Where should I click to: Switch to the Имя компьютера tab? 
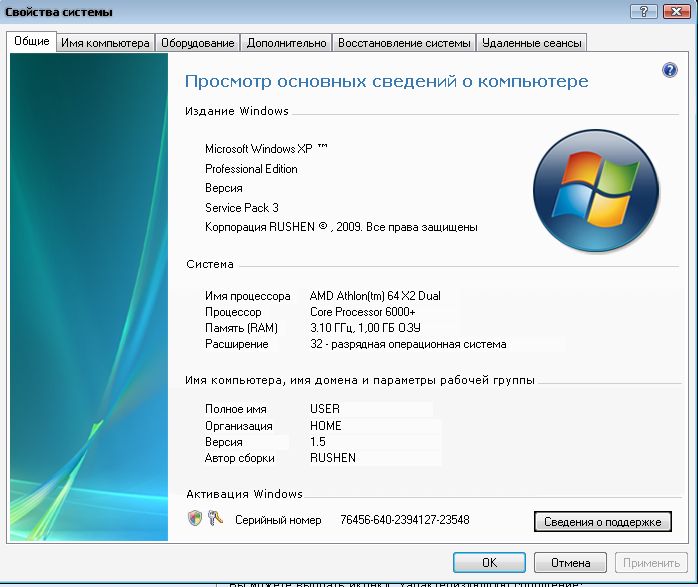tap(105, 43)
